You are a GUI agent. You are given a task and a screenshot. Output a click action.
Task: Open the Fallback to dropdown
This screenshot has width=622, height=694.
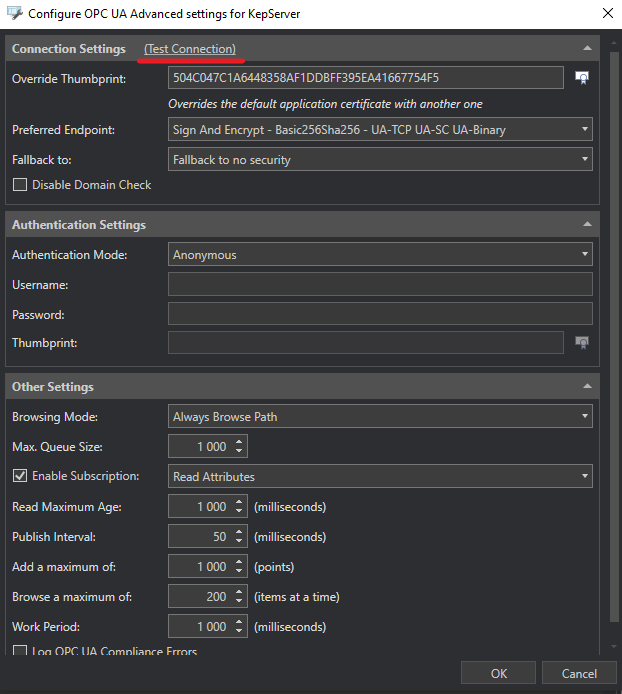tap(380, 159)
